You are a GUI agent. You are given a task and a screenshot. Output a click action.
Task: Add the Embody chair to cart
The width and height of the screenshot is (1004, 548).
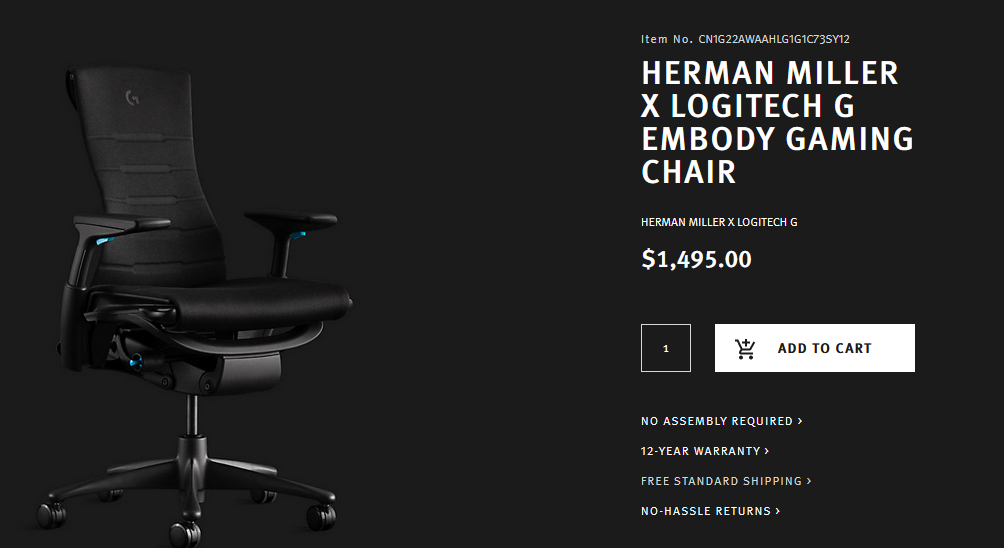(814, 348)
